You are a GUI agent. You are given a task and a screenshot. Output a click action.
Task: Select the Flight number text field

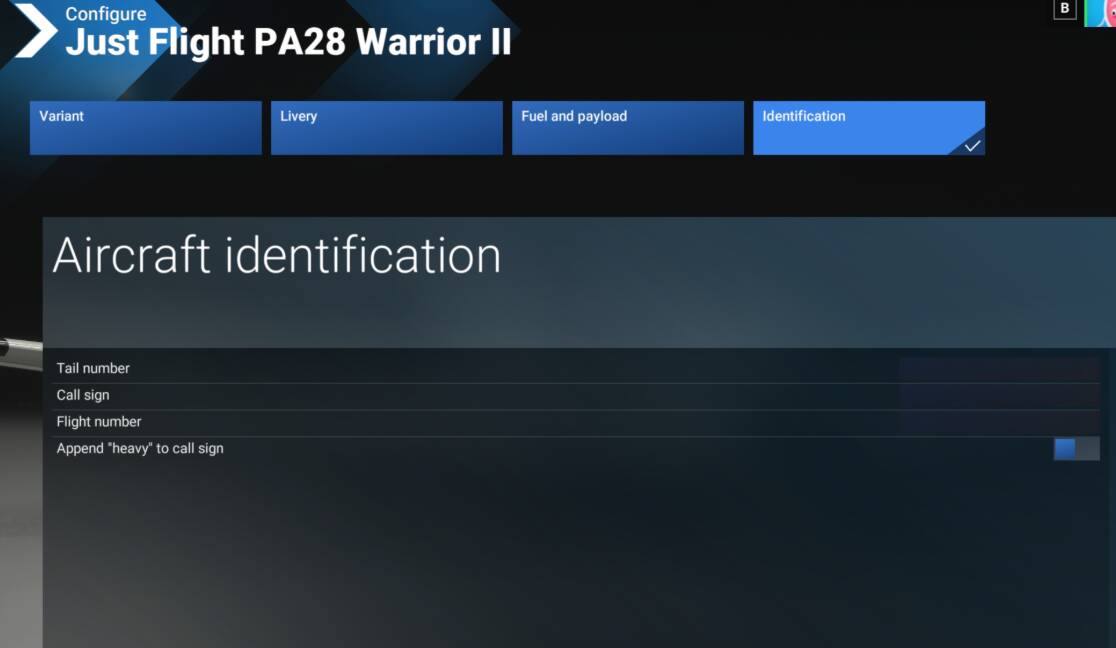pos(998,422)
